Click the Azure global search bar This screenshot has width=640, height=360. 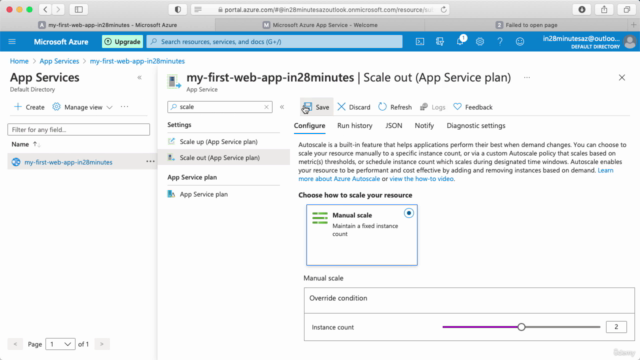[274, 42]
